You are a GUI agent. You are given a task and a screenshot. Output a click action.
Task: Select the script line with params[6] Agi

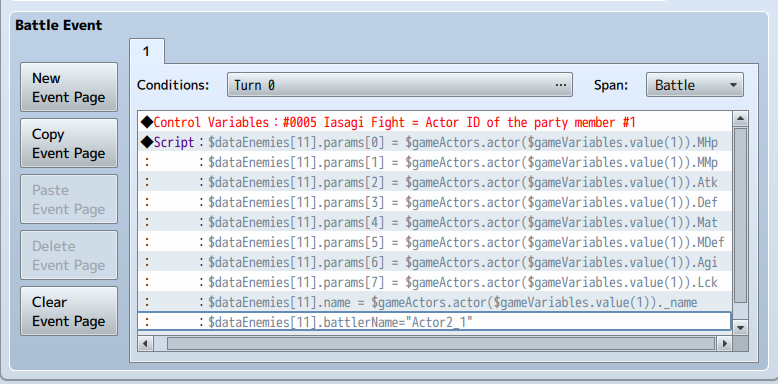coord(435,262)
